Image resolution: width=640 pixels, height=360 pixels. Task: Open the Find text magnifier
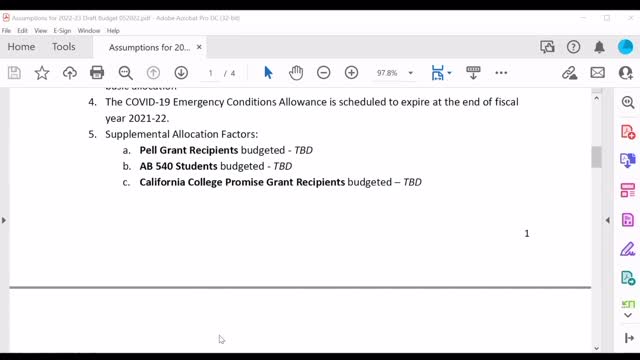click(126, 73)
